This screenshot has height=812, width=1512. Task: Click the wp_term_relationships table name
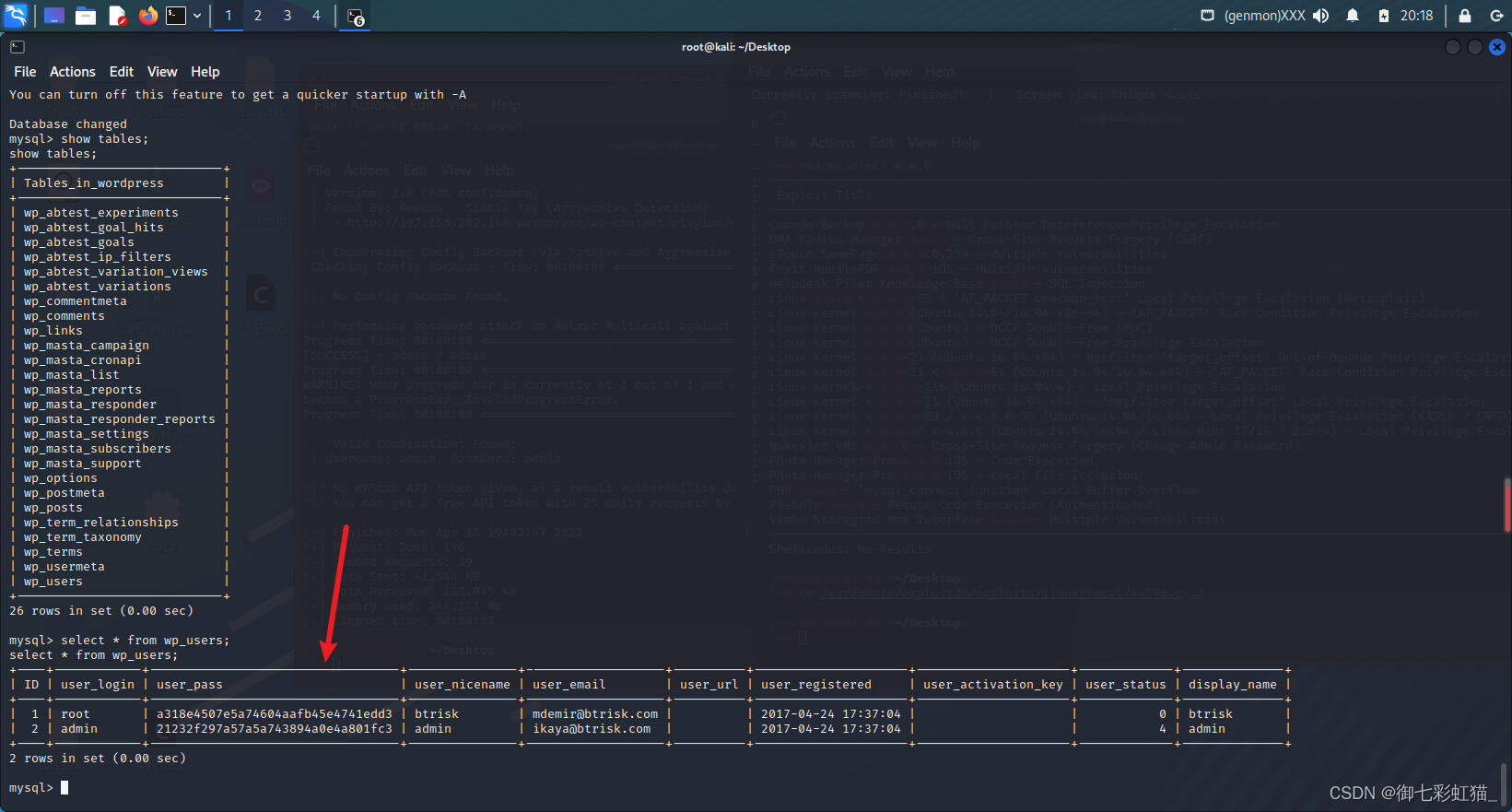click(x=101, y=523)
